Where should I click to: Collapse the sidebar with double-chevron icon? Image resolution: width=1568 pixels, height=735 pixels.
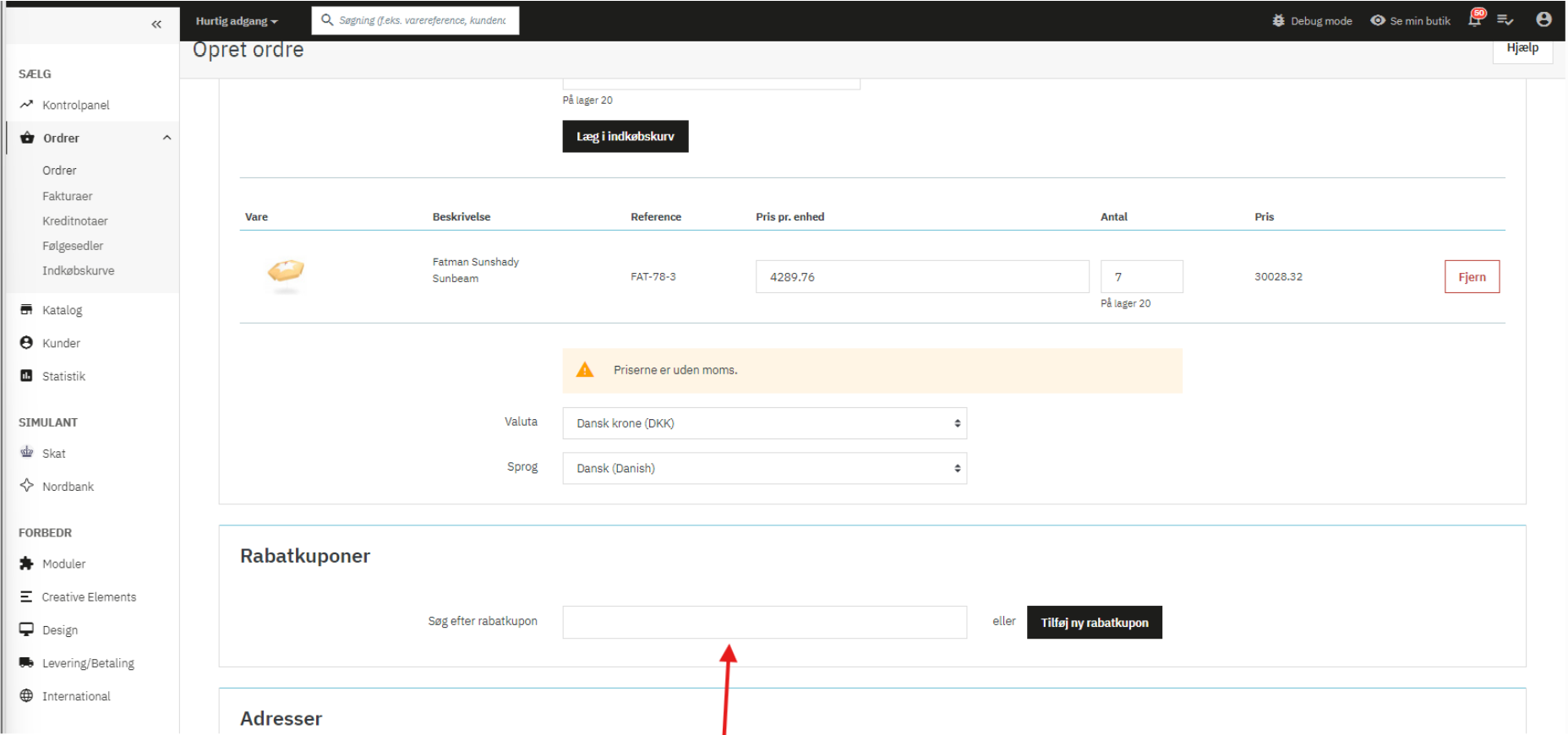(156, 24)
